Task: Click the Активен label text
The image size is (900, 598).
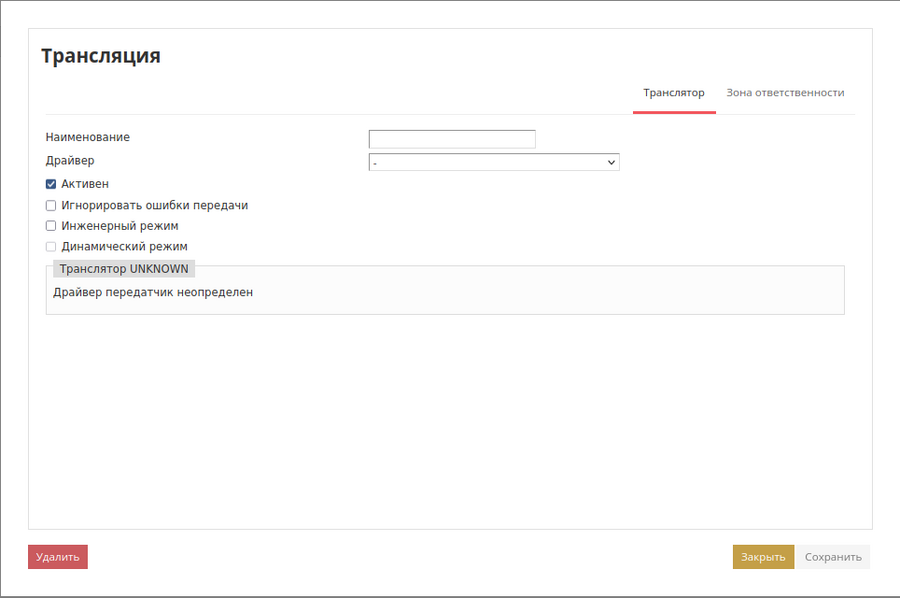Action: (x=85, y=184)
